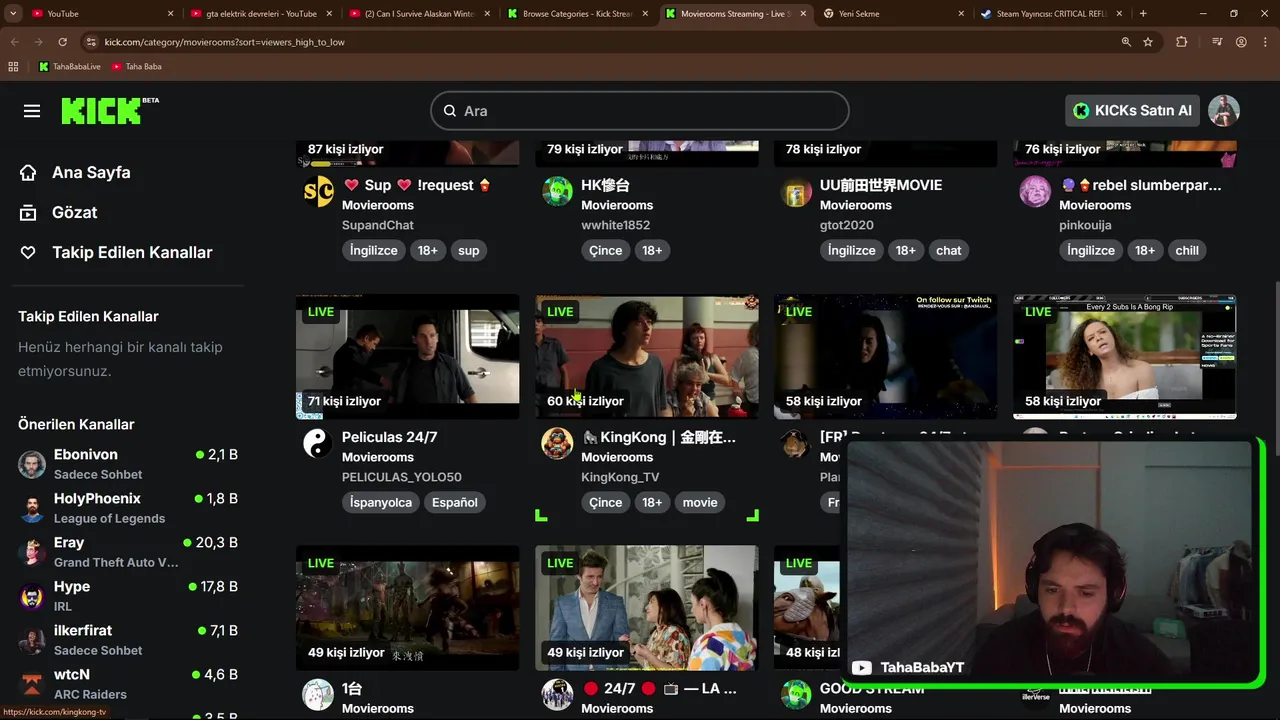Click HolyPhoenix avatar in recommended channels
The width and height of the screenshot is (1280, 720).
[32, 508]
